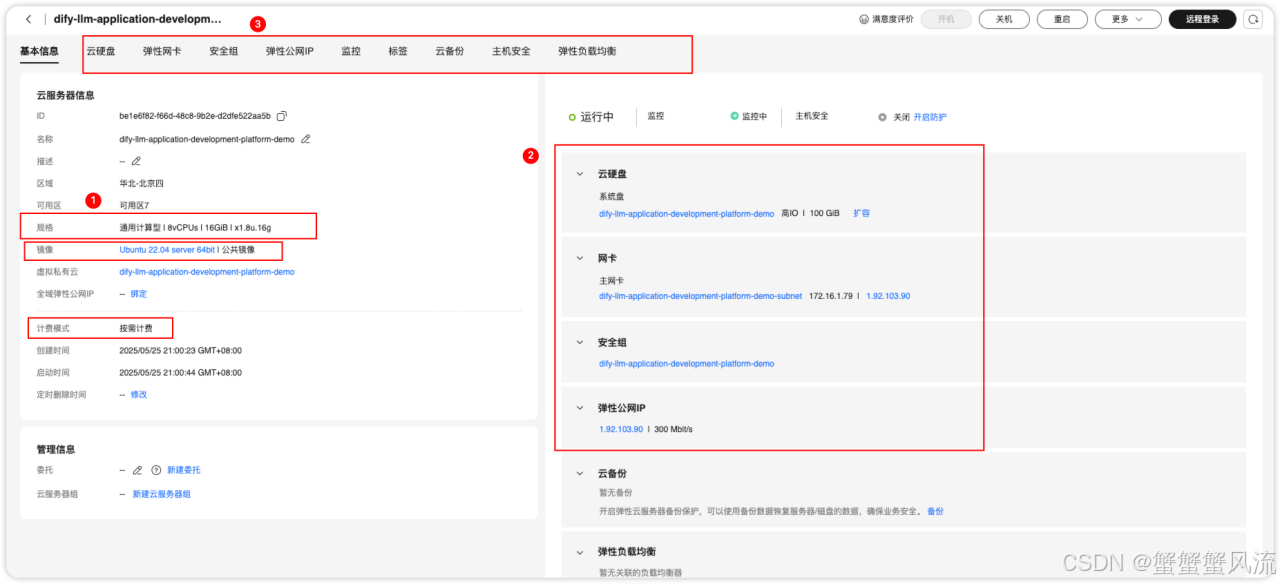Open the Ubuntu 22.04 server 64bit image link
1280x584 pixels.
pyautogui.click(x=166, y=250)
